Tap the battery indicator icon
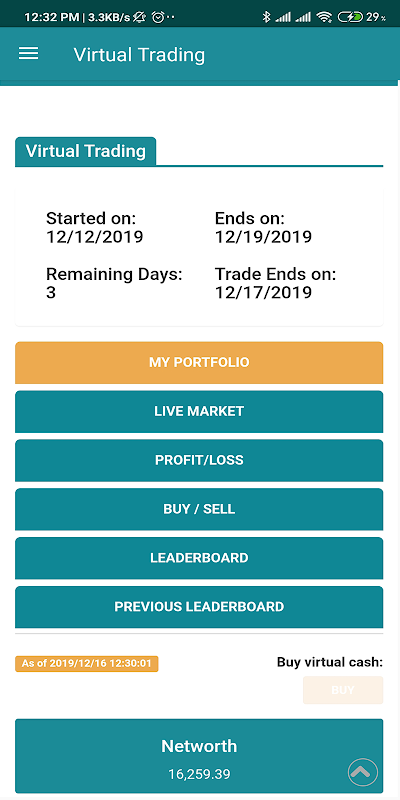The image size is (400, 800). [x=351, y=17]
